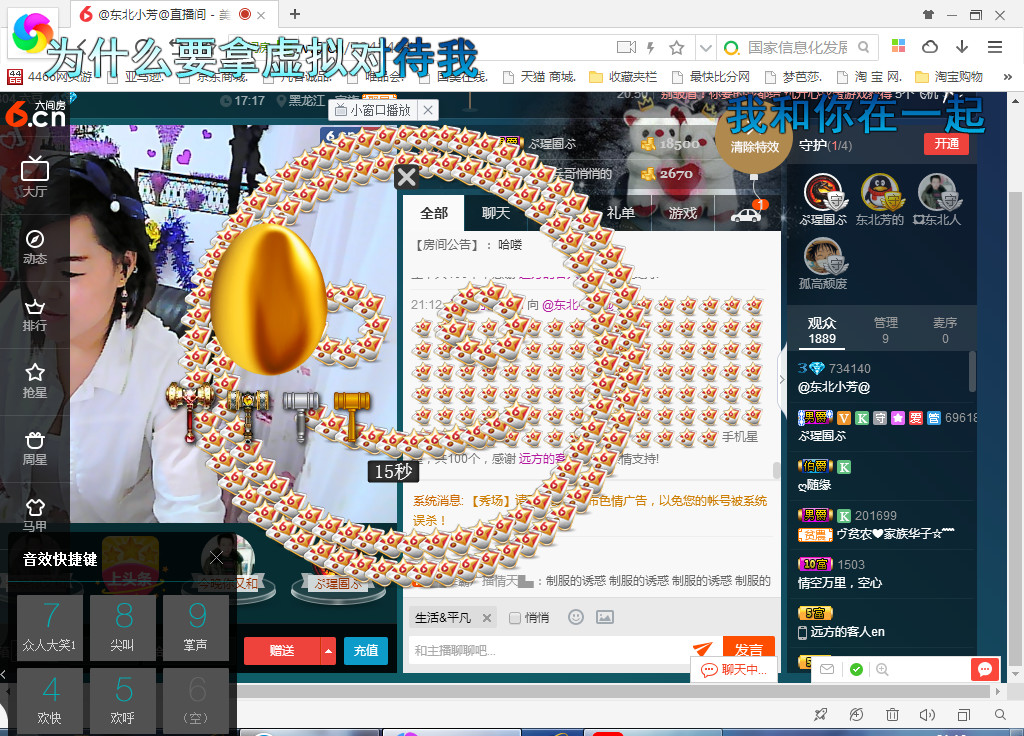Viewport: 1024px width, 736px height.
Task: Click the chat message input field
Action: click(551, 650)
